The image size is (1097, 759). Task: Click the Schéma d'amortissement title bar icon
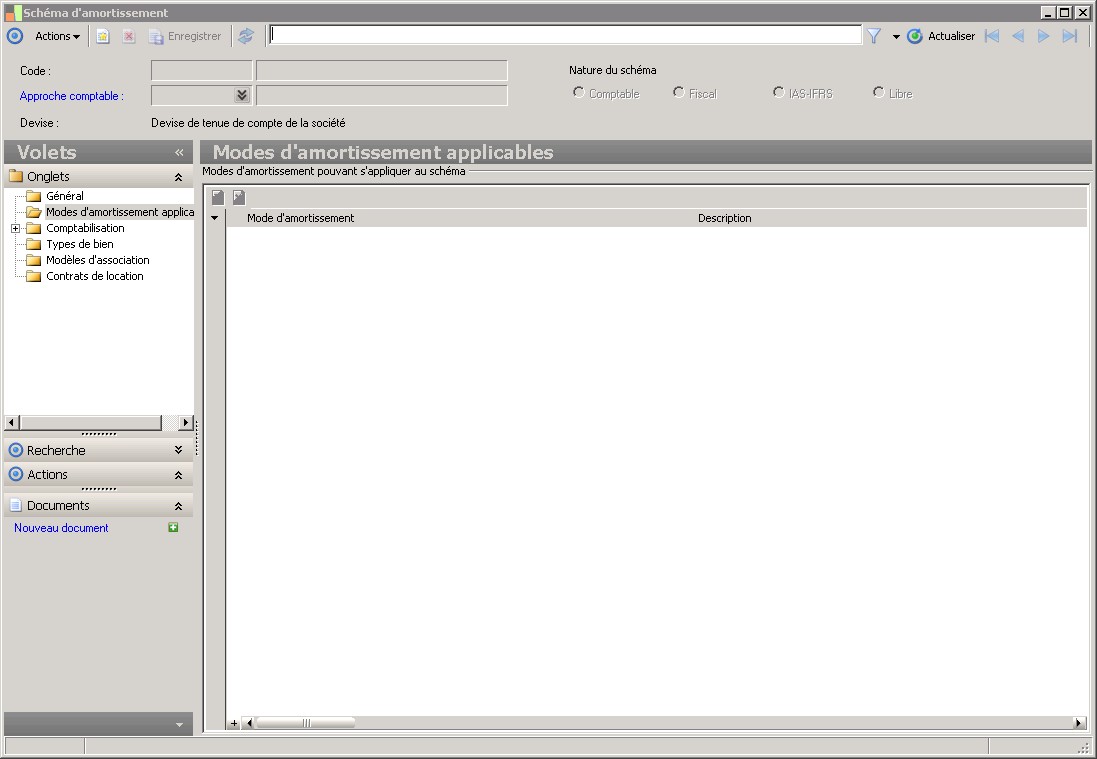[x=13, y=13]
